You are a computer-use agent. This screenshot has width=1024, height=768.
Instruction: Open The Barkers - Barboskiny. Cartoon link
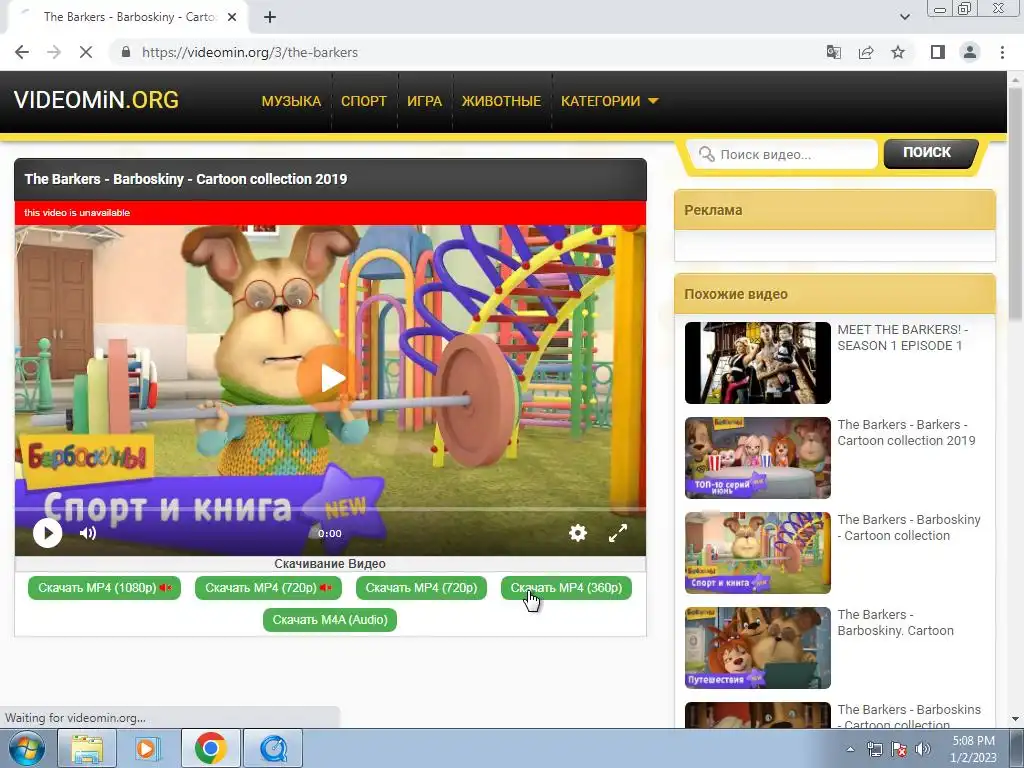(895, 622)
